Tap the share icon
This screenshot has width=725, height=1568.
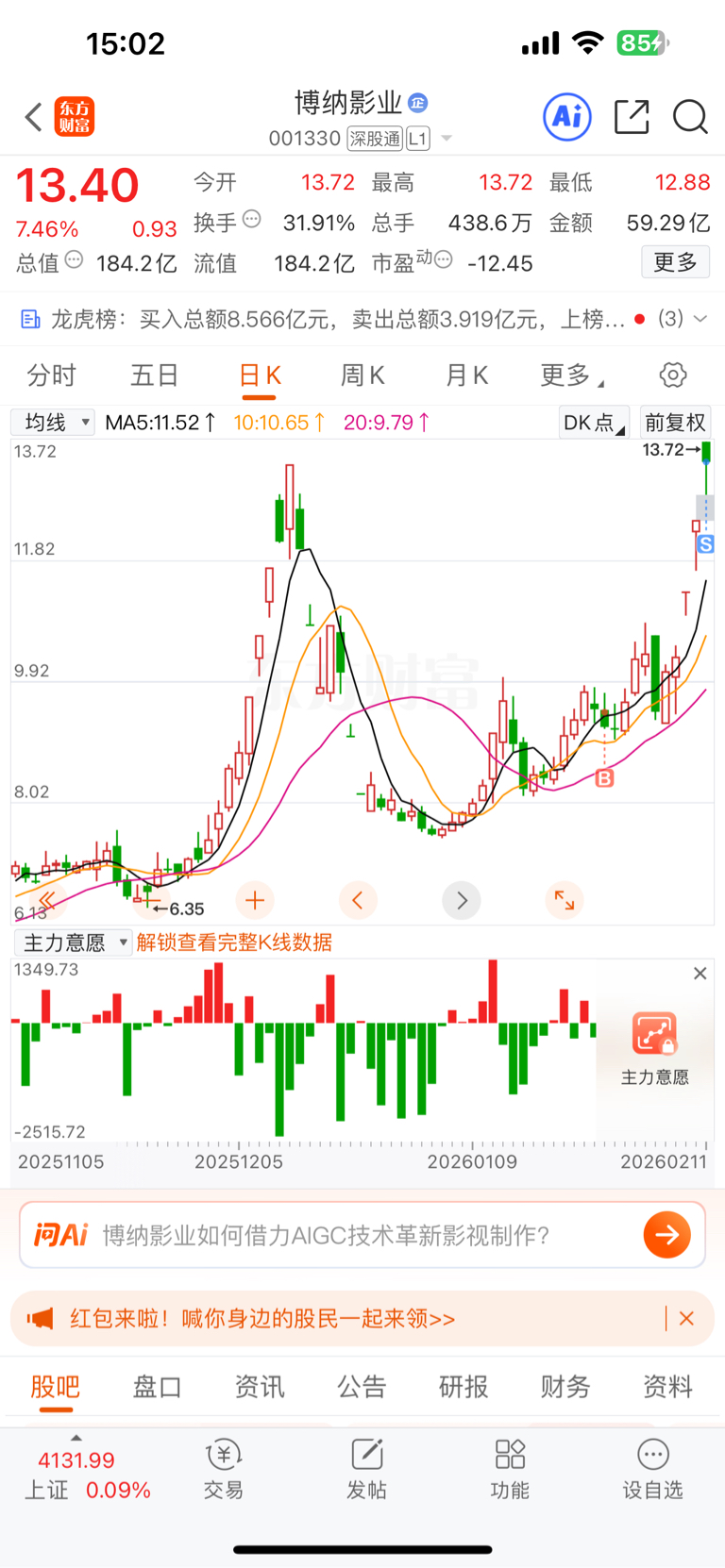pyautogui.click(x=632, y=117)
